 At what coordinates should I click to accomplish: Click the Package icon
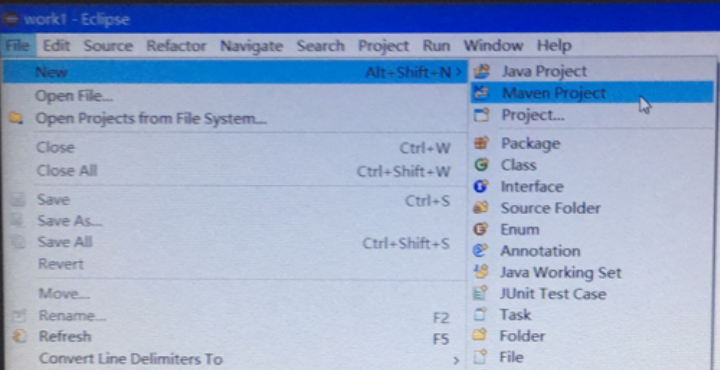[x=481, y=143]
